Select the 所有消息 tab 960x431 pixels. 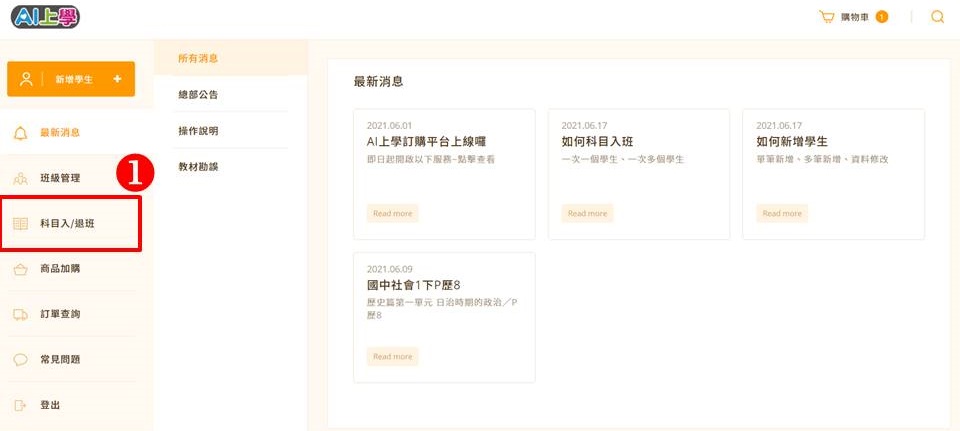click(198, 59)
